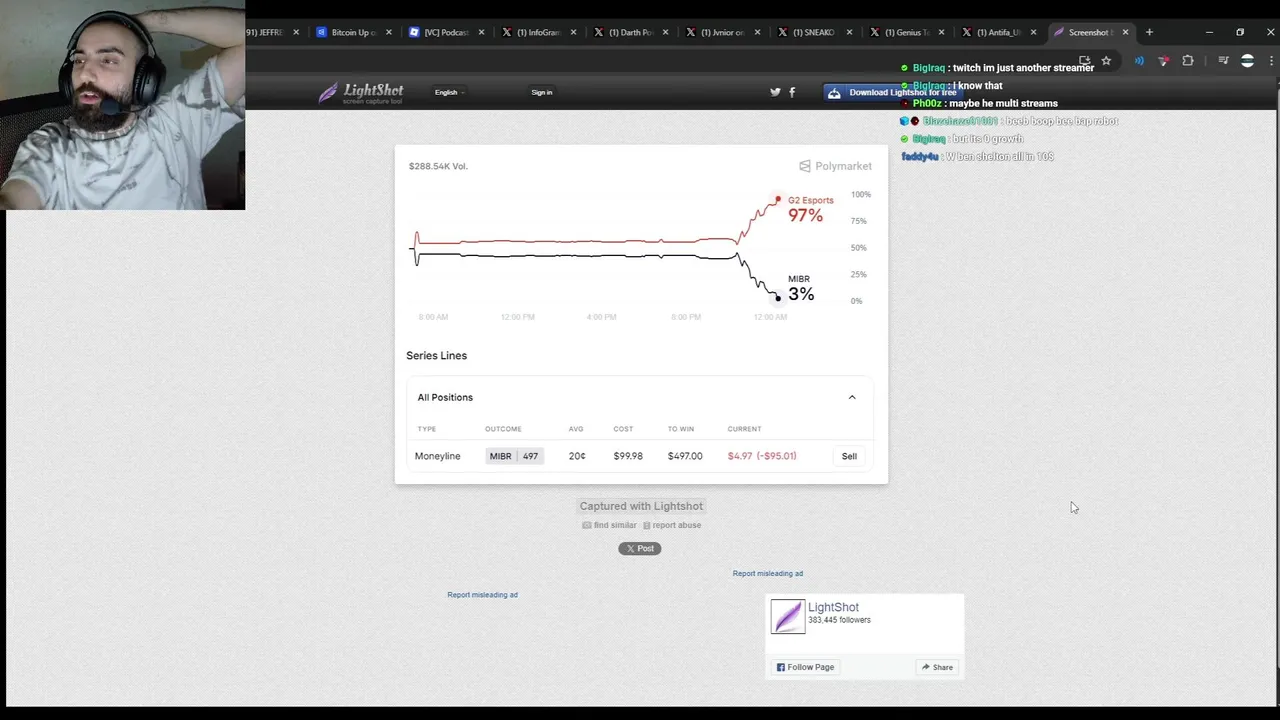This screenshot has height=720, width=1280.
Task: Click LightShot page thumbnail in Facebook widget
Action: click(x=787, y=616)
